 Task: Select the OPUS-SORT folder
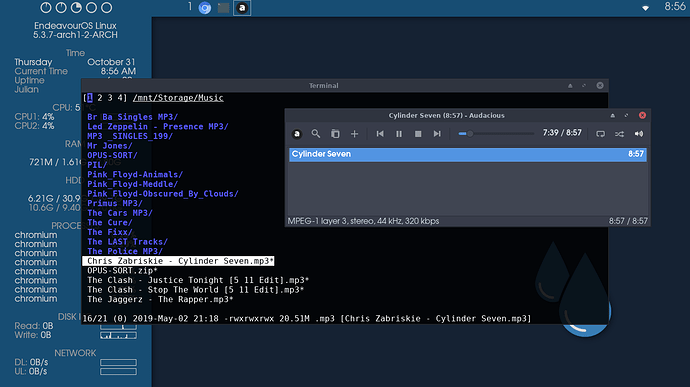(112, 155)
